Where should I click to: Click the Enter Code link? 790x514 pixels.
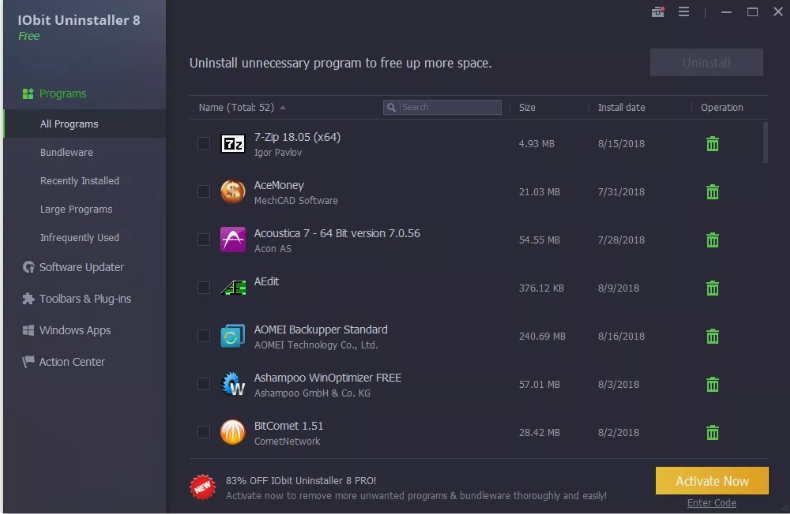click(711, 503)
